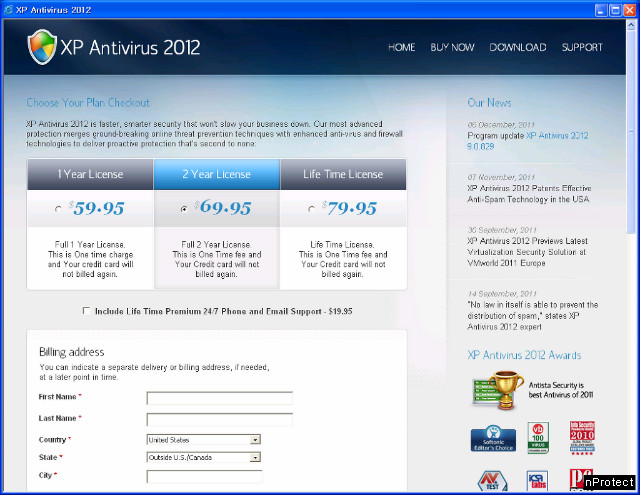Click the Choose Your Plan Checkout heading
The height and width of the screenshot is (495, 640).
tap(88, 102)
